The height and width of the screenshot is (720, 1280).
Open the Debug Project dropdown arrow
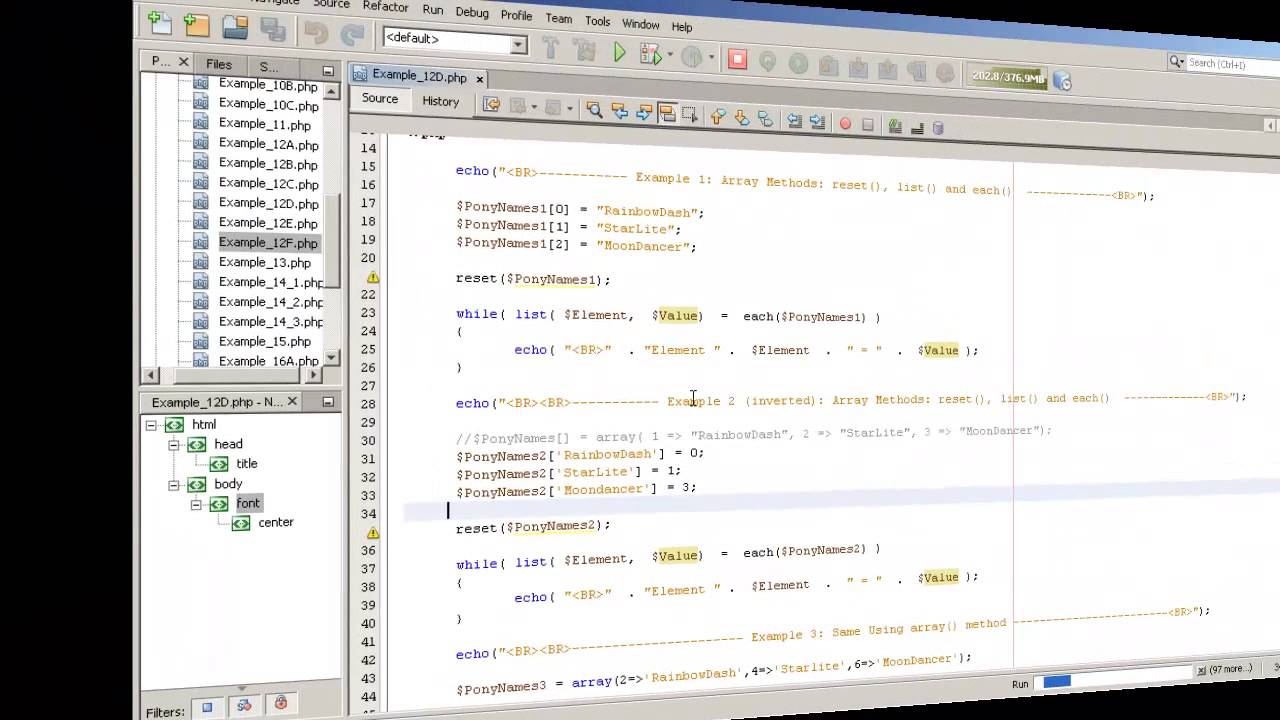(x=670, y=56)
